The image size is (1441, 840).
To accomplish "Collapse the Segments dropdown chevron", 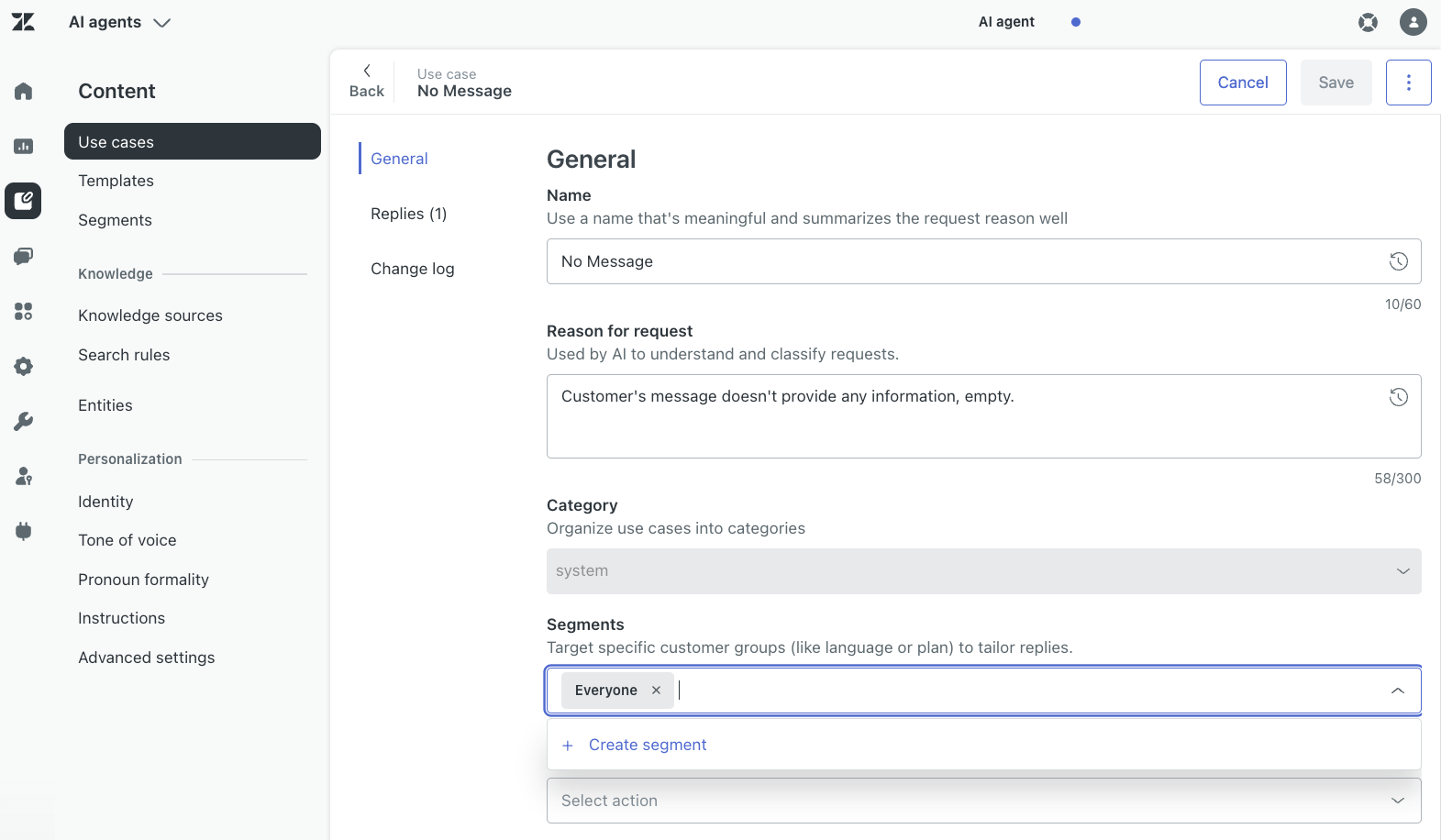I will click(x=1398, y=691).
